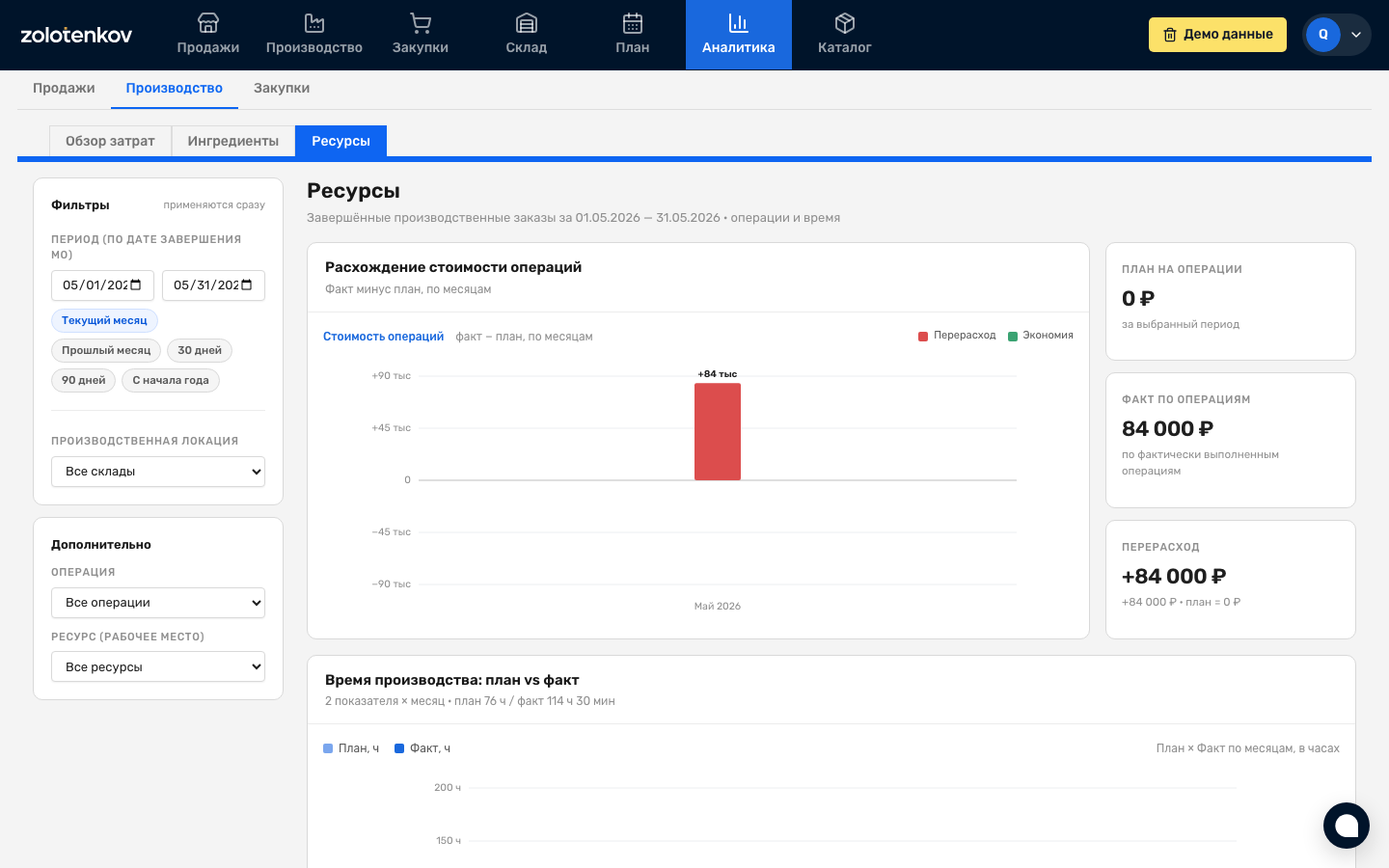1389x868 pixels.
Task: Select the Прошлый месяц period preset
Action: pos(106,350)
